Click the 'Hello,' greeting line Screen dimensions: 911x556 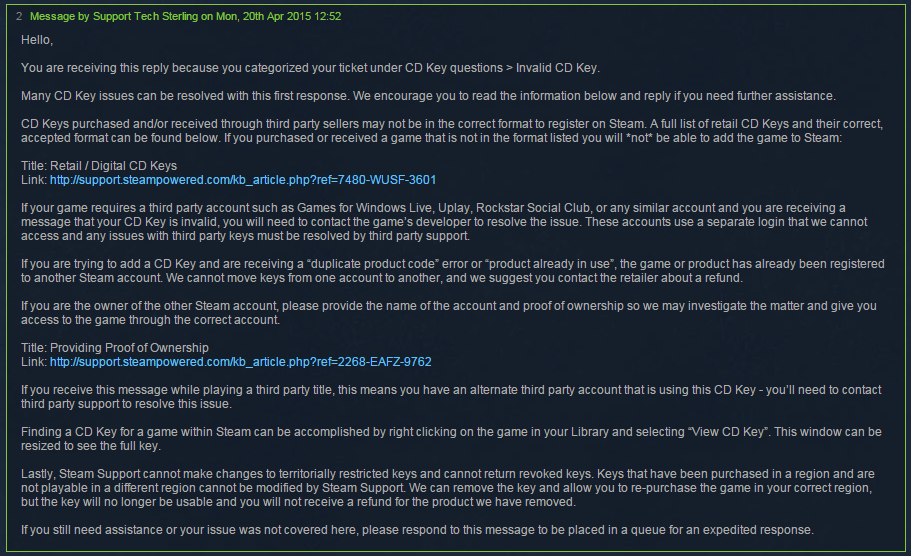[37, 40]
